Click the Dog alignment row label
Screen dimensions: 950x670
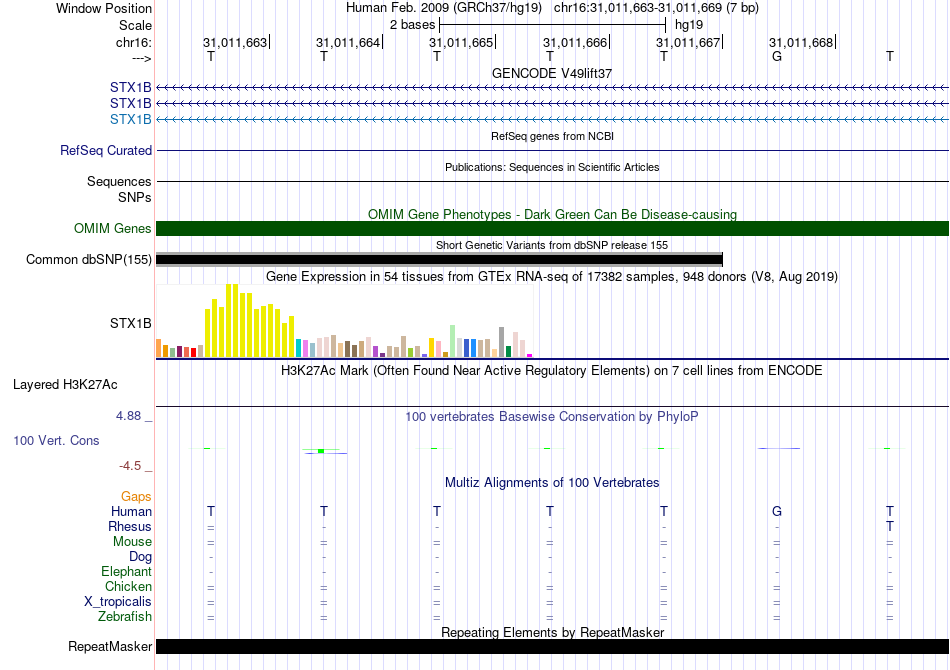coord(140,557)
